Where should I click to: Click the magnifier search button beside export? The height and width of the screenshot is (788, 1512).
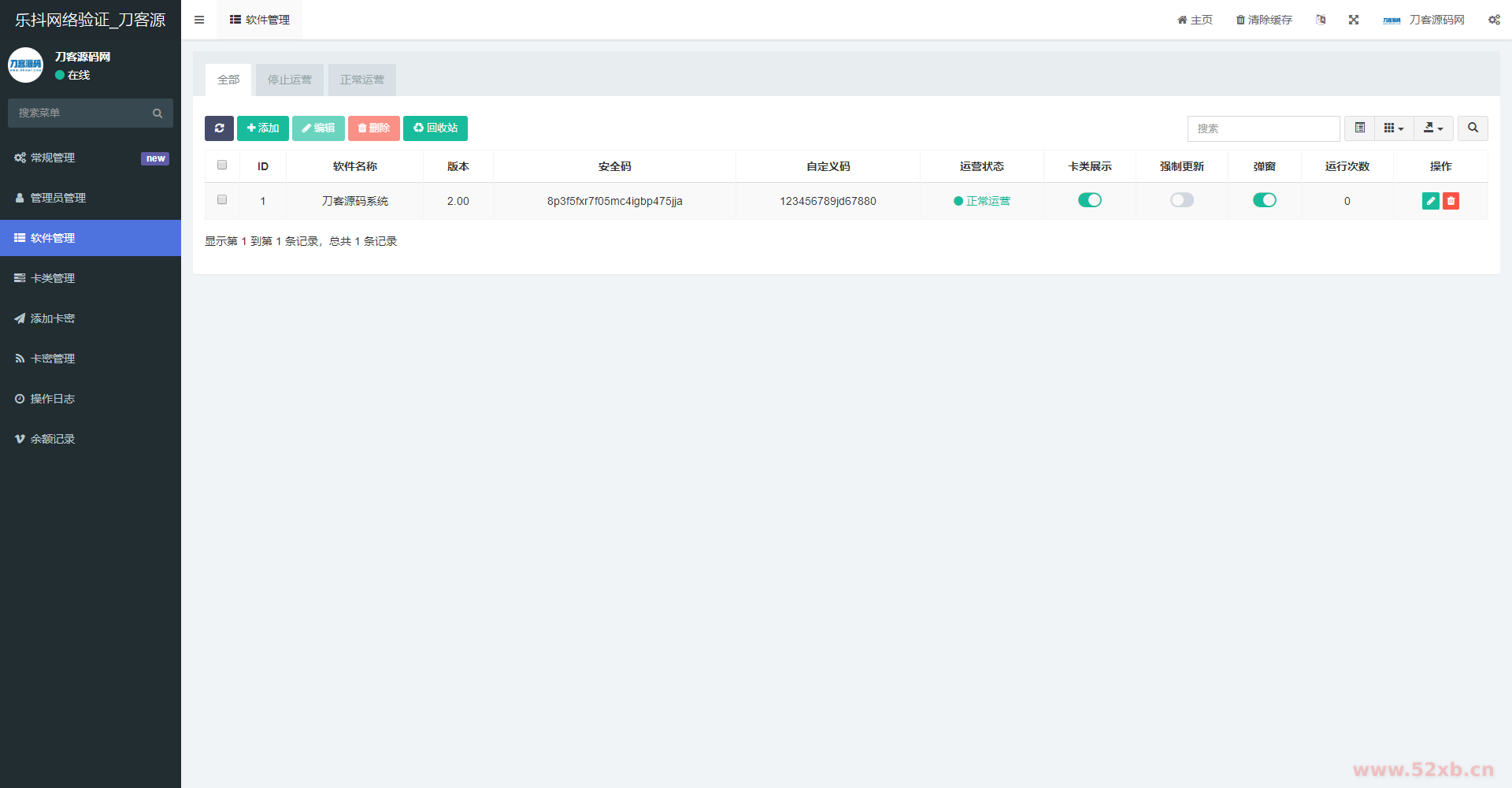coord(1472,128)
